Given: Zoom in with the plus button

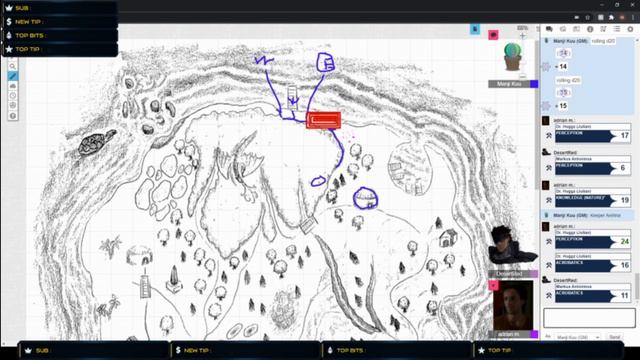Looking at the screenshot, I should [x=522, y=36].
